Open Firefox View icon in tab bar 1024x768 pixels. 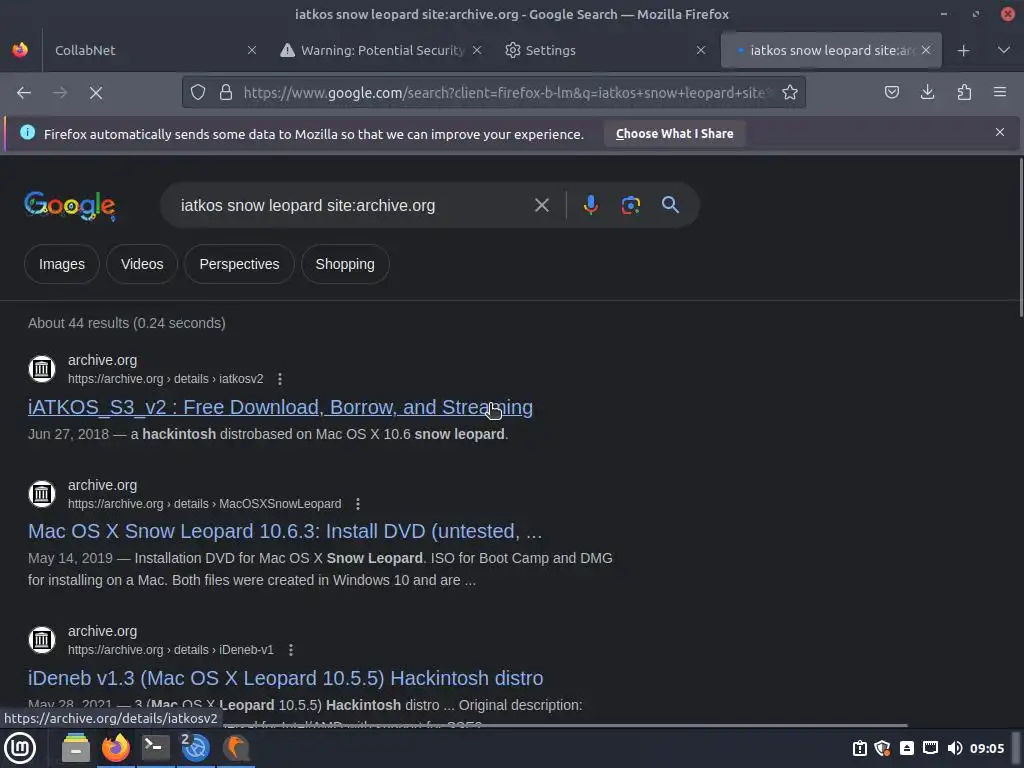point(20,50)
